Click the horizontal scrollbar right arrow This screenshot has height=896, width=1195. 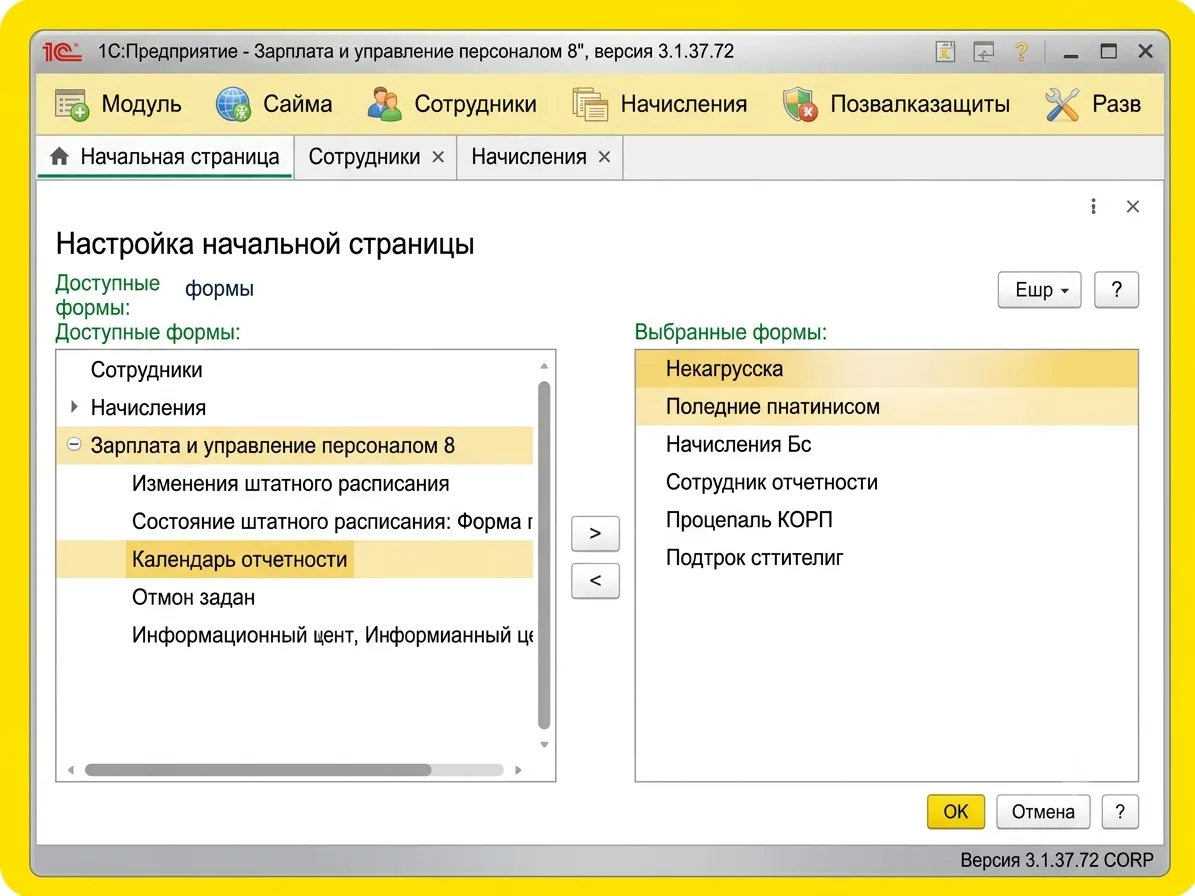tap(518, 770)
